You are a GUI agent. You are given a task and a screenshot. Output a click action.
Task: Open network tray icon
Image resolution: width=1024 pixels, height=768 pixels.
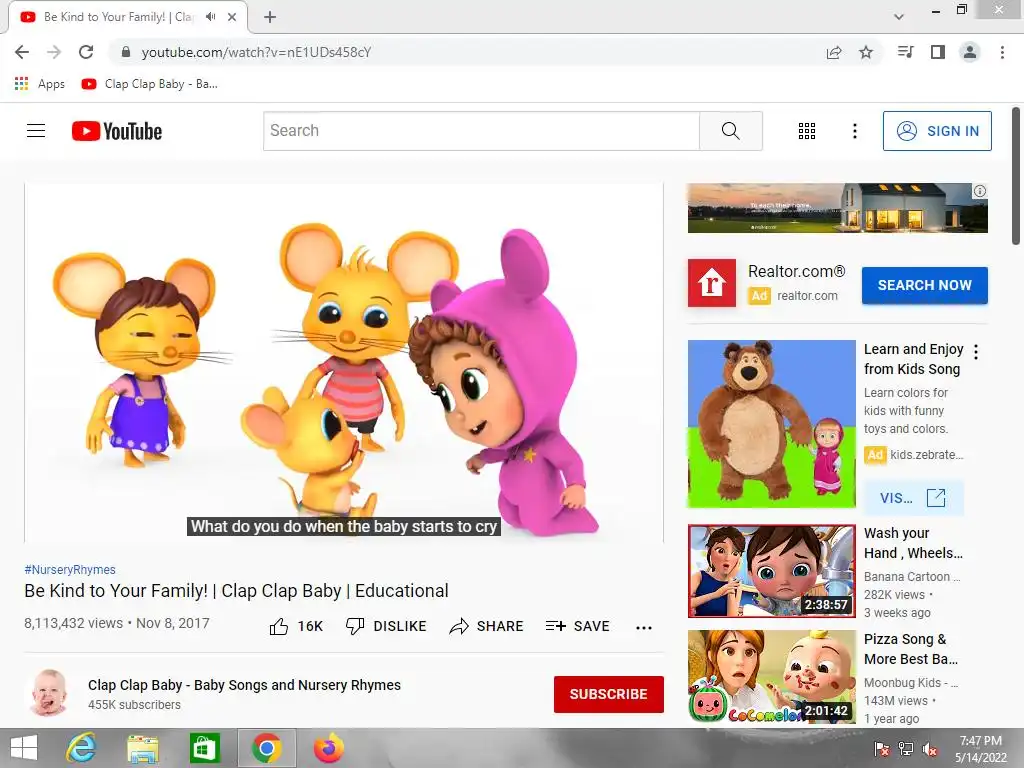[906, 749]
